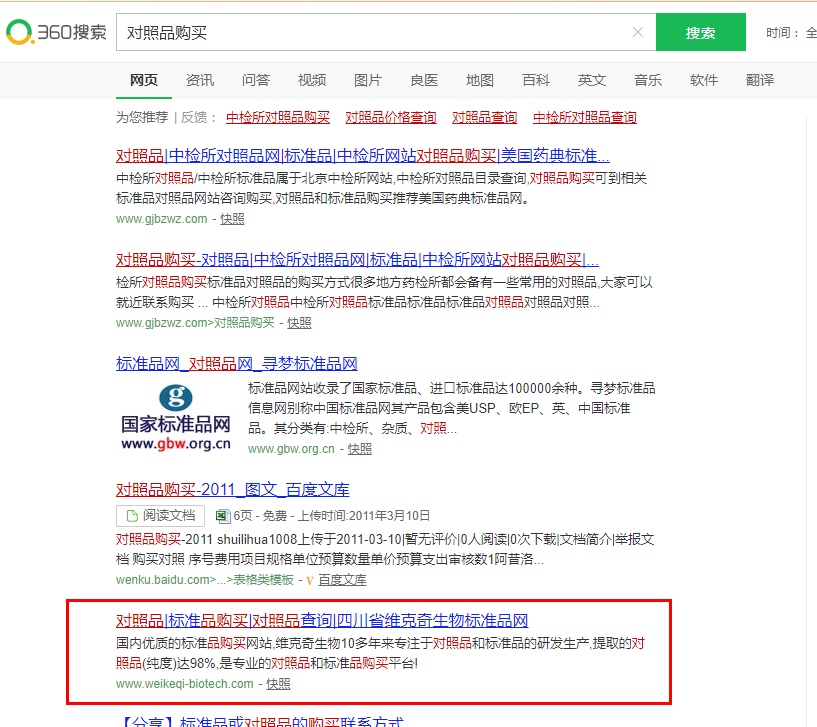Clear the search box with the X icon
Viewport: 817px width, 727px height.
pos(638,32)
